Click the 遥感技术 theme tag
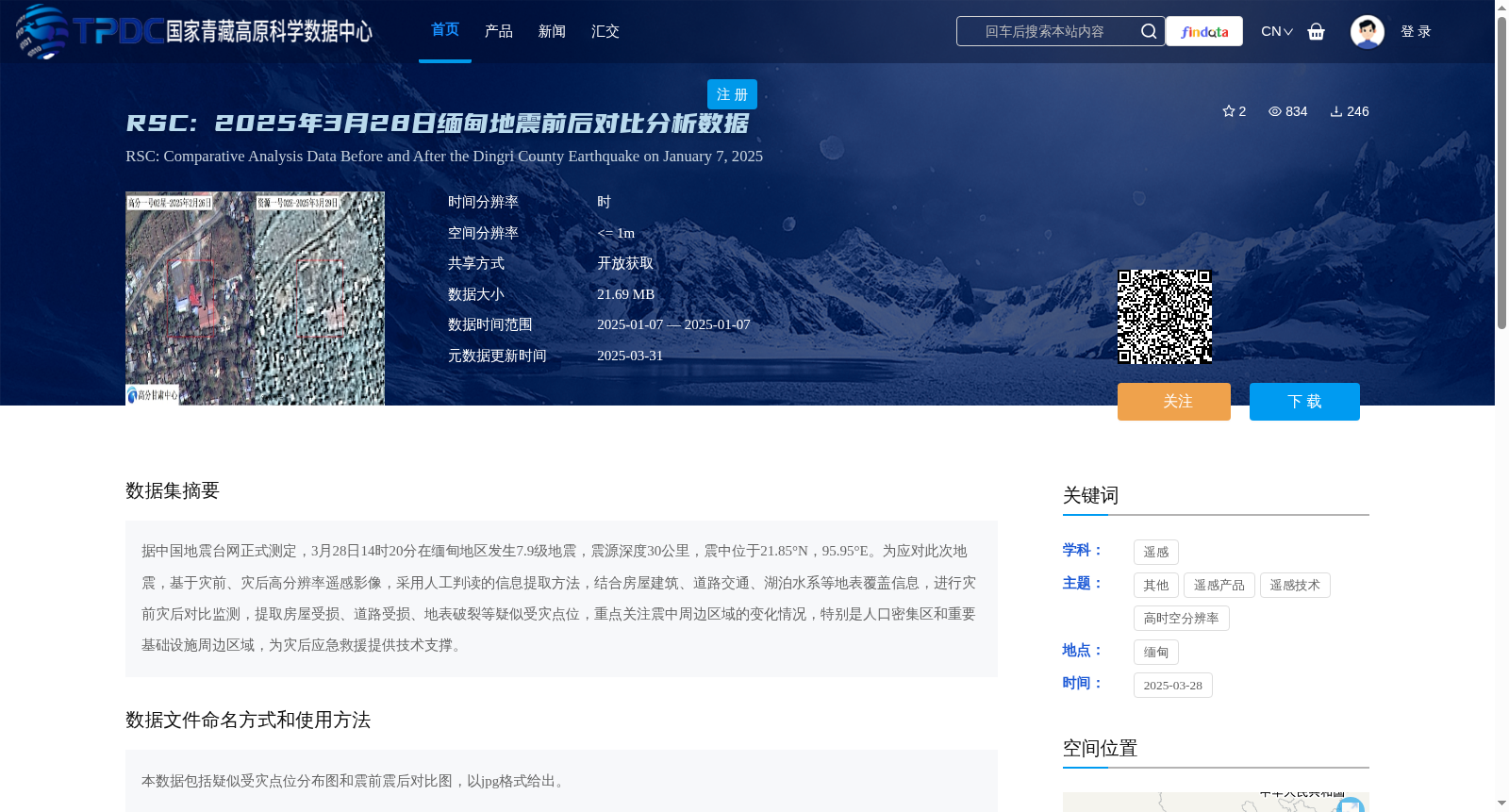The width and height of the screenshot is (1509, 812). 1295,586
